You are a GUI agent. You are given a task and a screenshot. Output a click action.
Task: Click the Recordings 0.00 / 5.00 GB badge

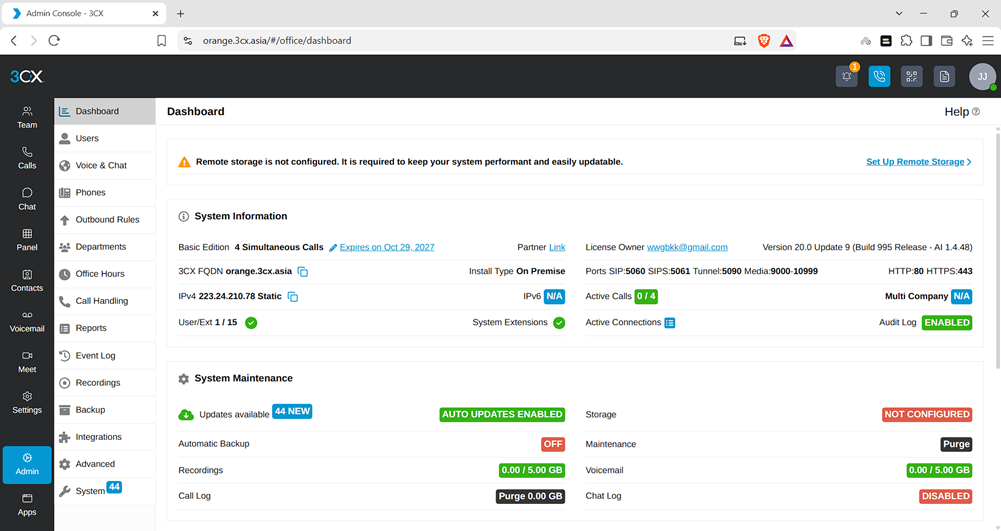[532, 470]
